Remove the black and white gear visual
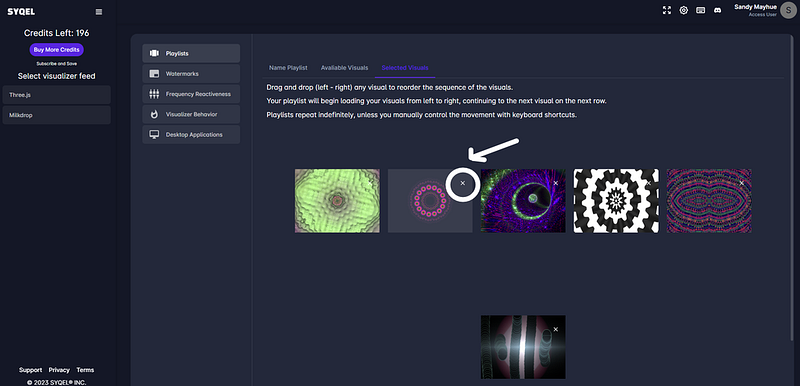800x386 pixels. [649, 183]
